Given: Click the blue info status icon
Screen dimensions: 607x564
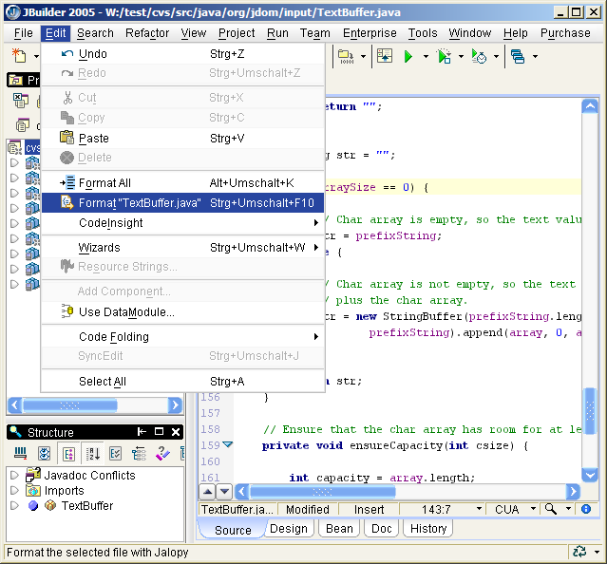Looking at the screenshot, I should click(586, 509).
